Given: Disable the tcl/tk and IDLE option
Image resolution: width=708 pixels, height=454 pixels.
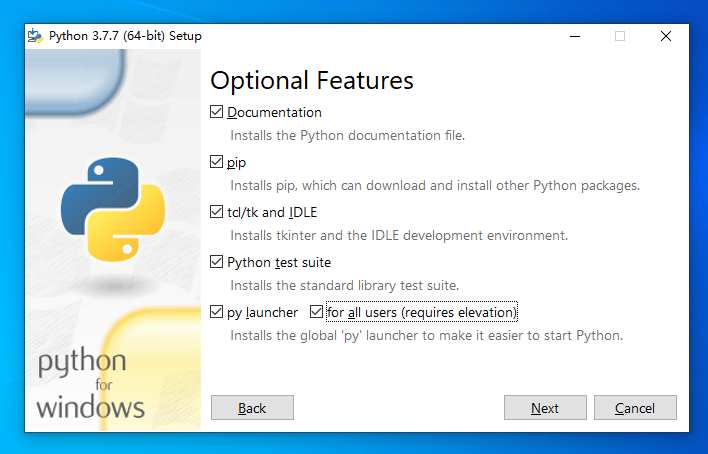Looking at the screenshot, I should click(x=216, y=212).
